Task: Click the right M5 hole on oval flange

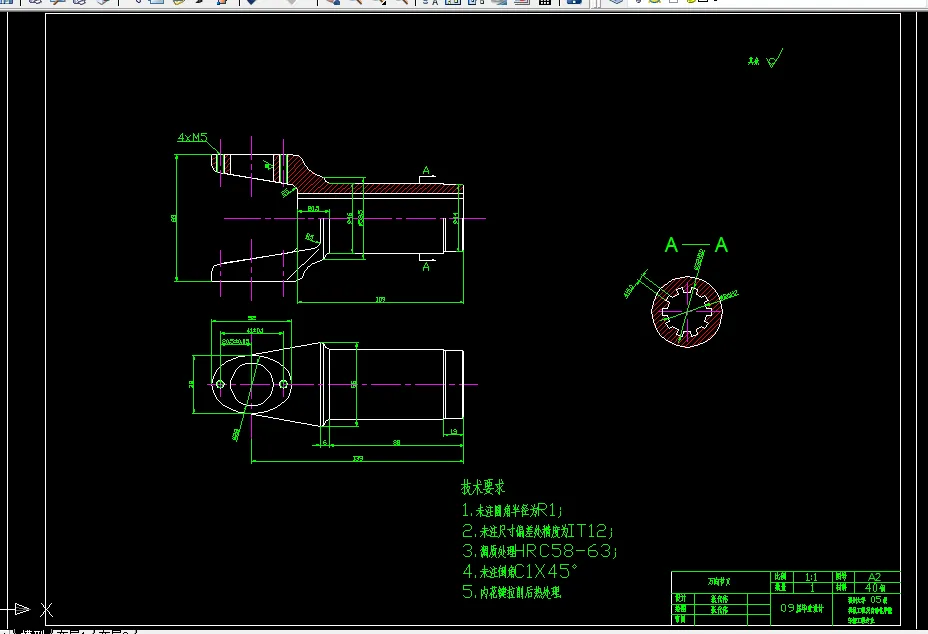Action: [283, 384]
